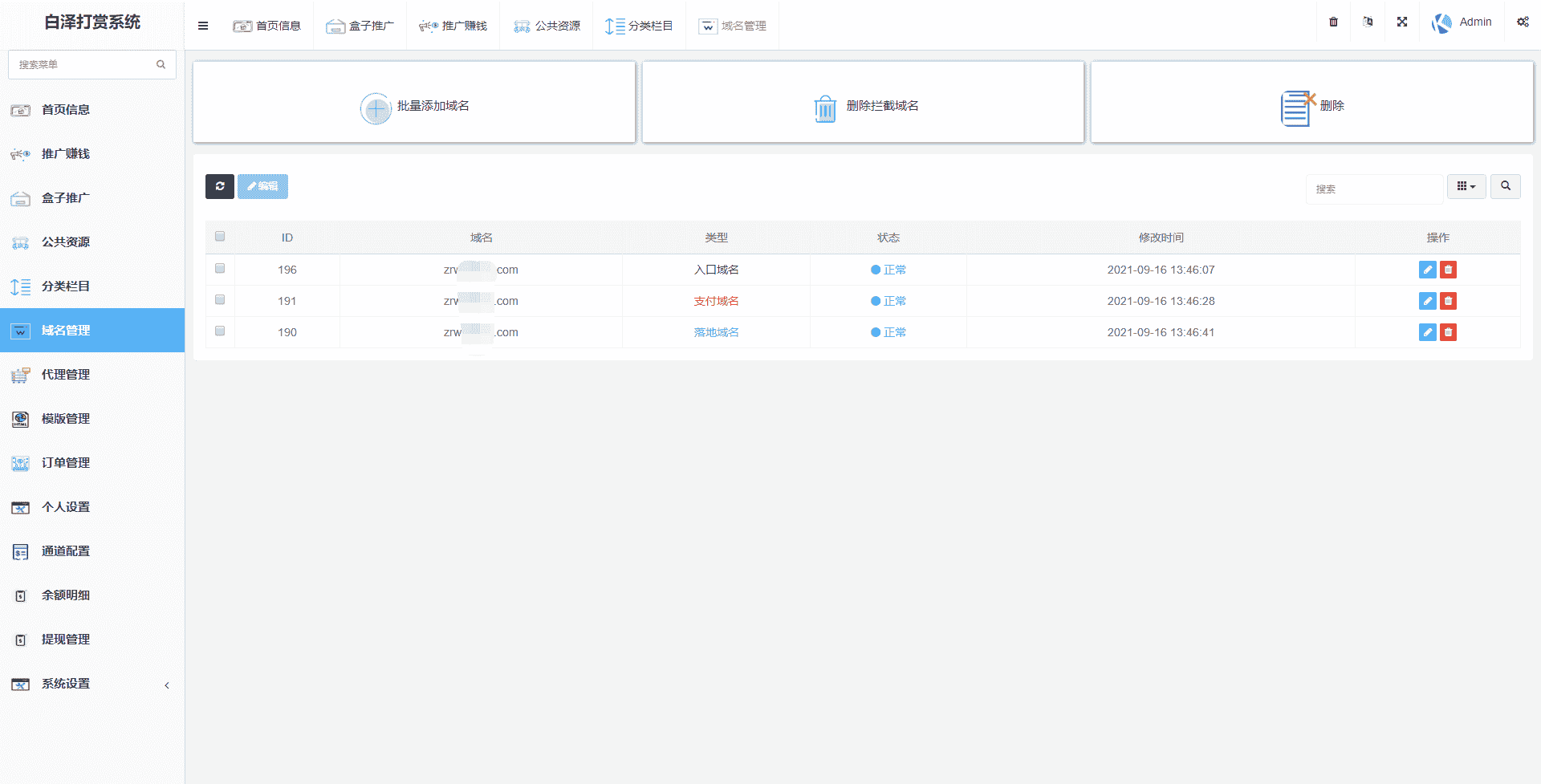Viewport: 1541px width, 784px height.
Task: Open 订单管理 in the sidebar
Action: pyautogui.click(x=66, y=463)
